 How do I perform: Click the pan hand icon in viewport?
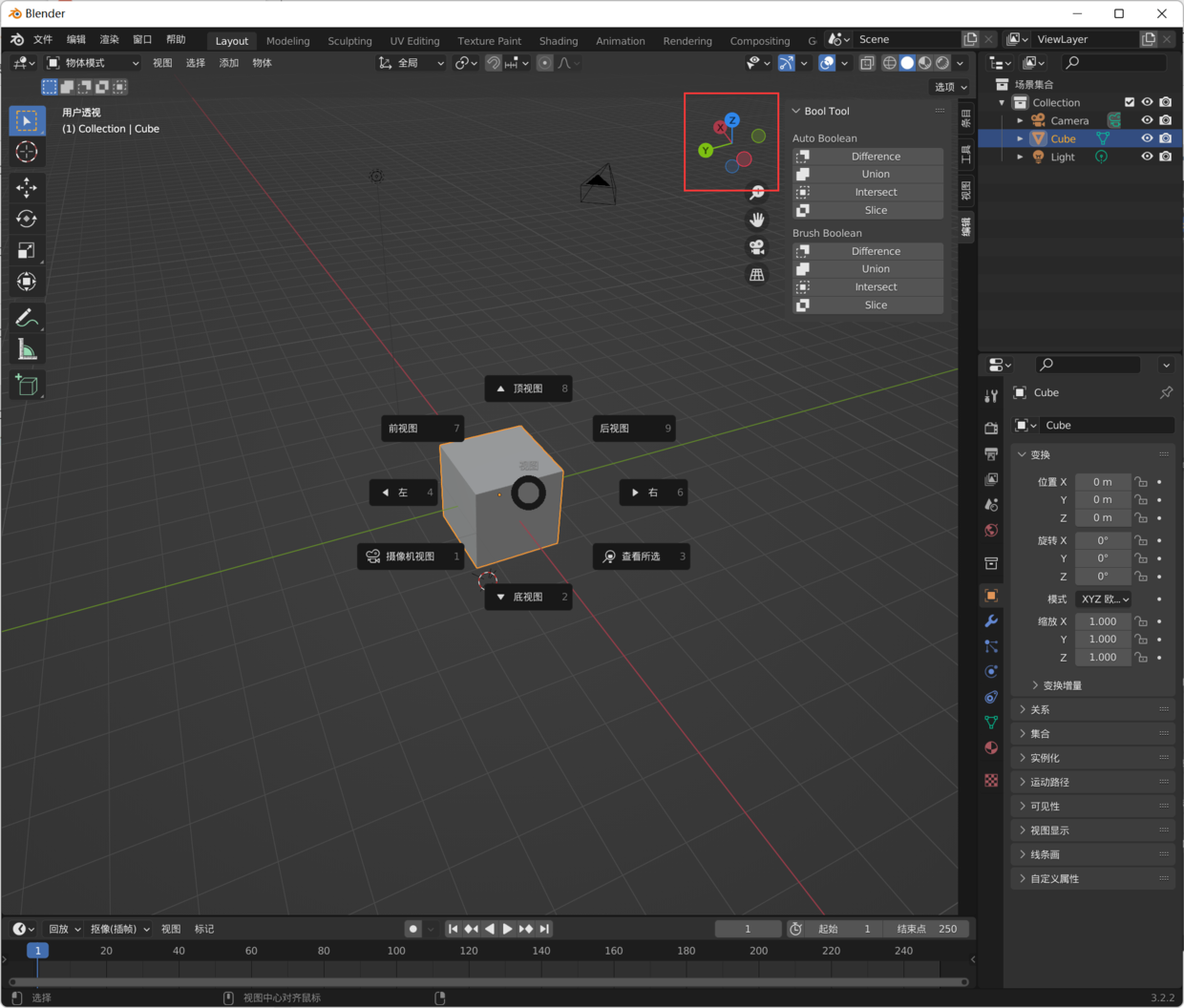pos(756,219)
